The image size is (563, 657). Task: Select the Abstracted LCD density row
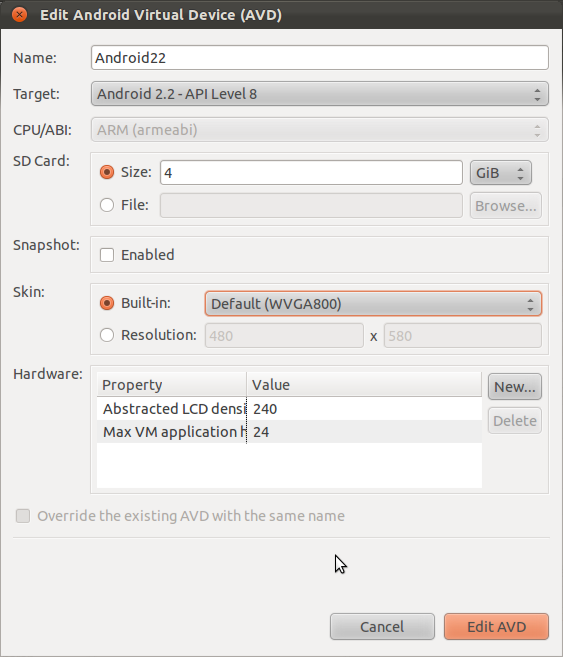(x=289, y=409)
